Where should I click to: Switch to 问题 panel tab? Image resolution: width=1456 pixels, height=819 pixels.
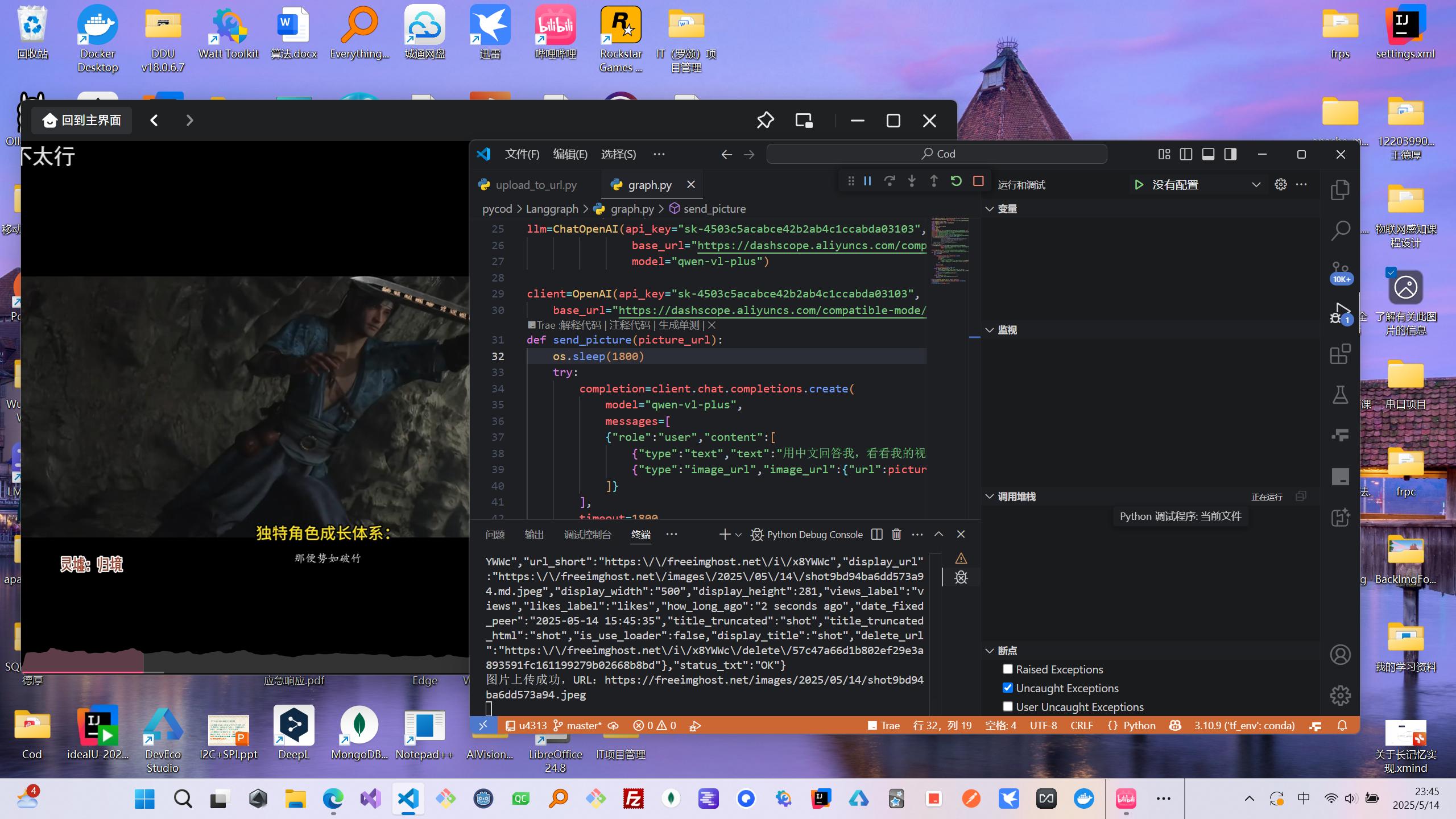(495, 535)
